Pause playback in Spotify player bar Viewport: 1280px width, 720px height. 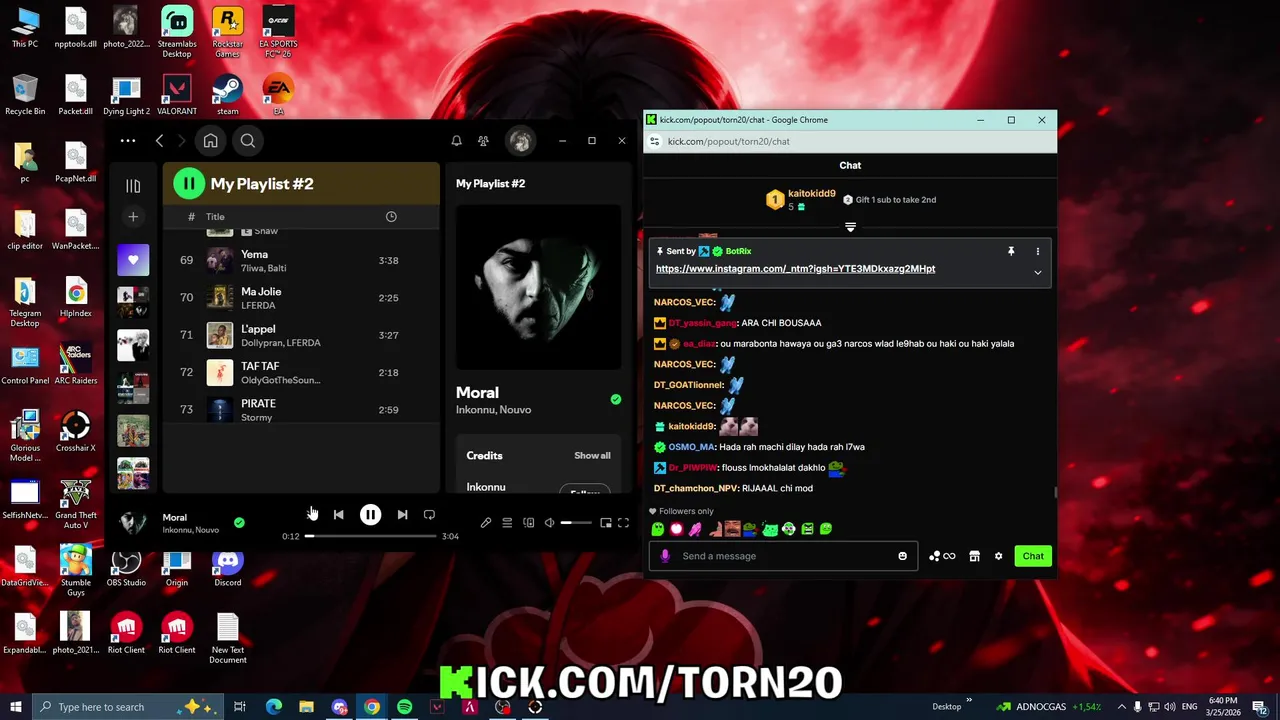click(370, 515)
